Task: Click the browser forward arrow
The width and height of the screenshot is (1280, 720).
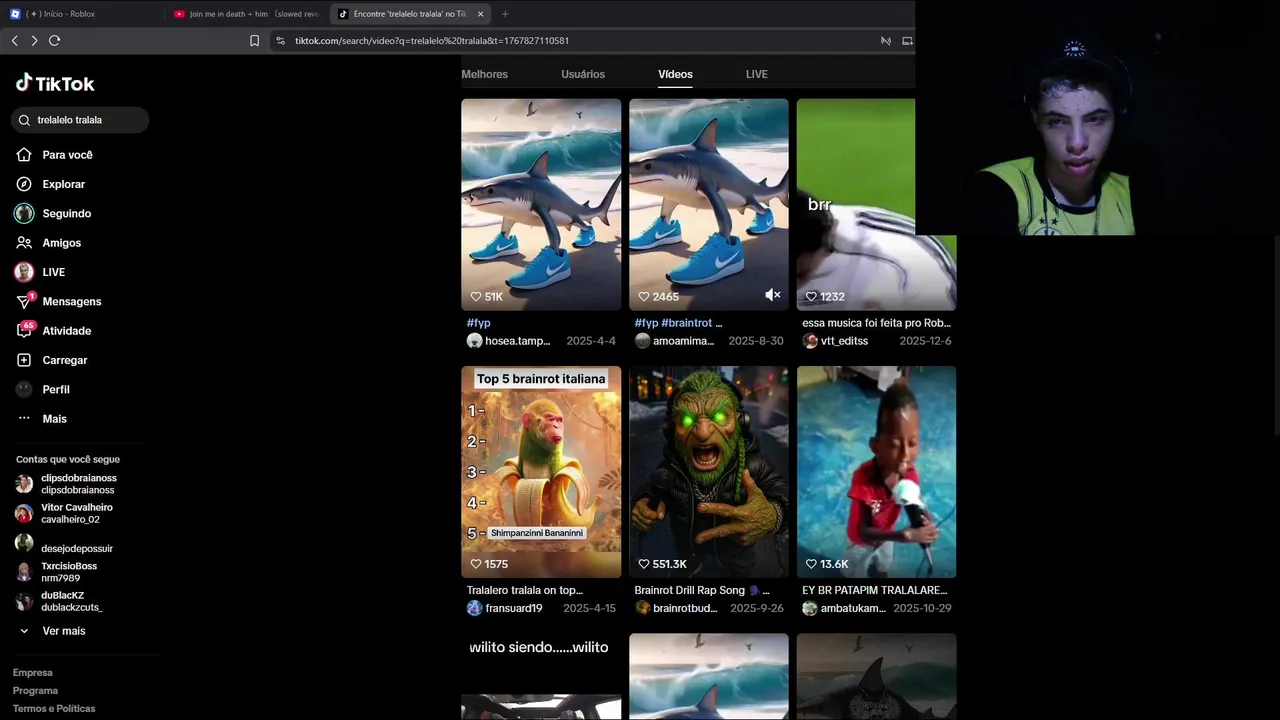Action: [x=34, y=40]
